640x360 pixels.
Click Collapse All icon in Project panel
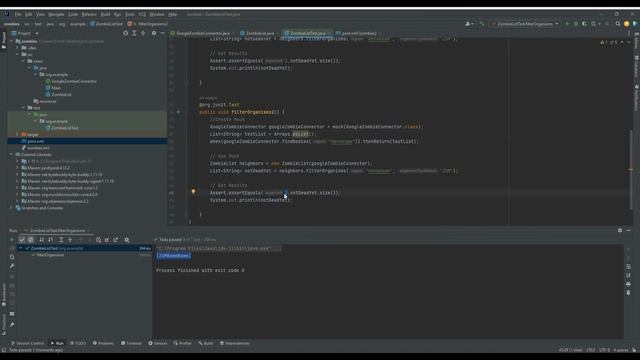point(143,33)
